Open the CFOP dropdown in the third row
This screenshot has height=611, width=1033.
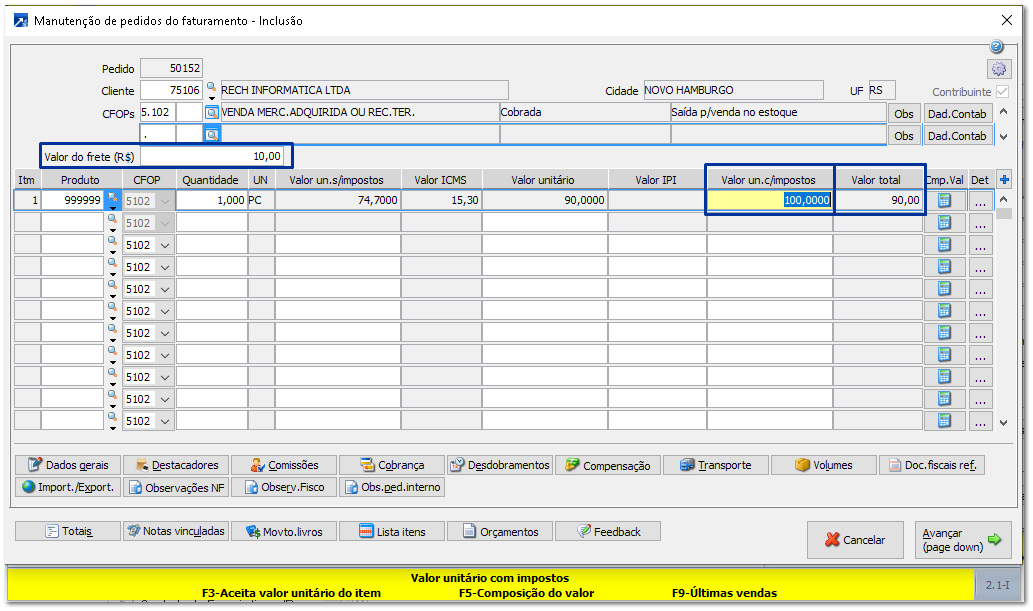coord(164,245)
